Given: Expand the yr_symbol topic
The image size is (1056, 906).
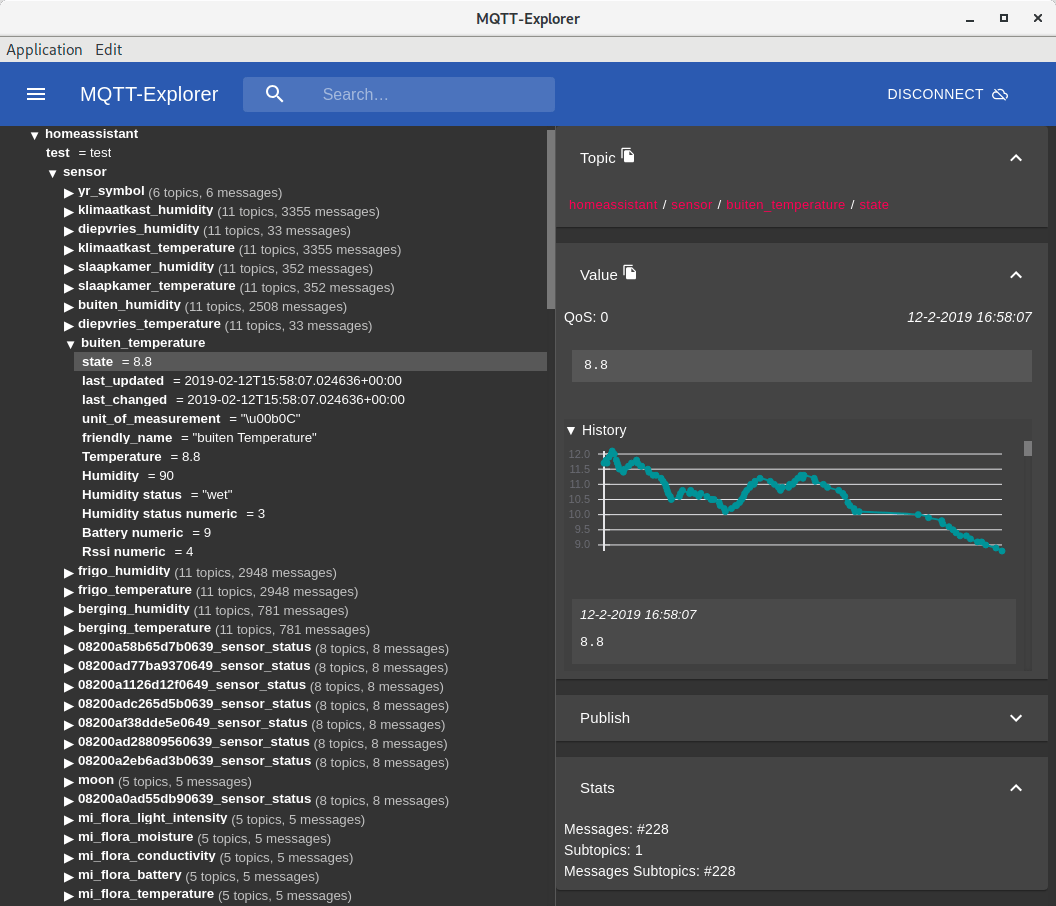Looking at the screenshot, I should (69, 193).
